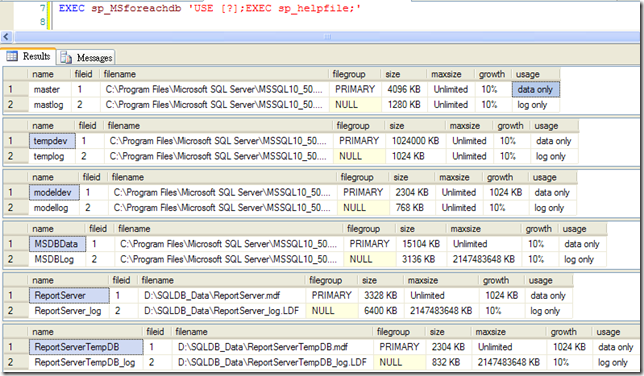Viewport: 644px width, 376px height.
Task: Click the query editor horizontal scrollbar thumb
Action: coord(327,37)
